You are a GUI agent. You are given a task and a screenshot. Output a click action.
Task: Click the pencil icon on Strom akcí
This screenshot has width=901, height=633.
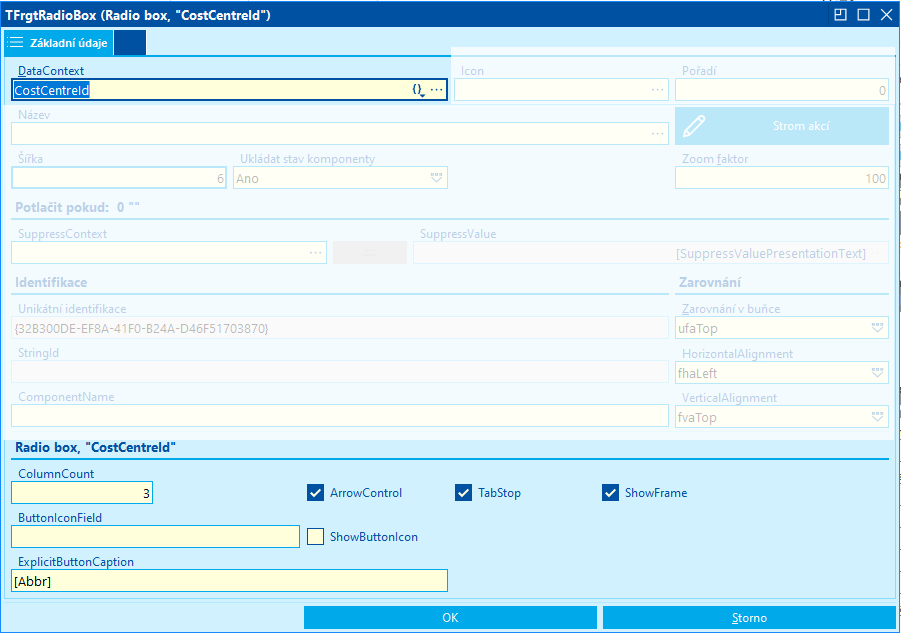[694, 126]
